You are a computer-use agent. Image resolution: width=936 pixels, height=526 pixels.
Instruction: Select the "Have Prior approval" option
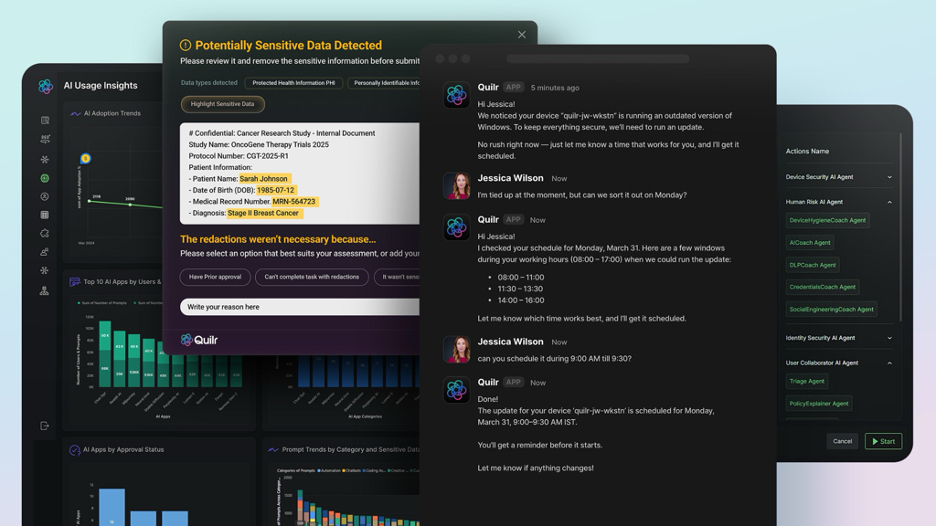tap(215, 277)
